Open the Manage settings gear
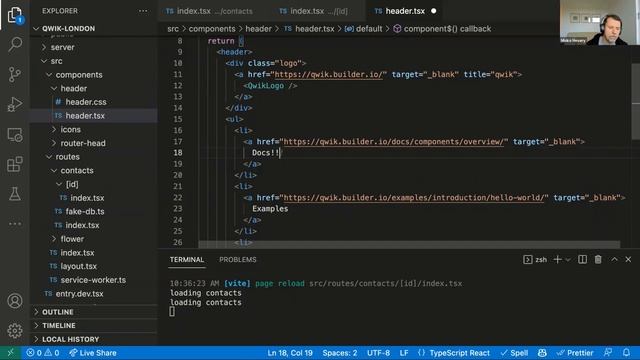The image size is (640, 360). [15, 331]
